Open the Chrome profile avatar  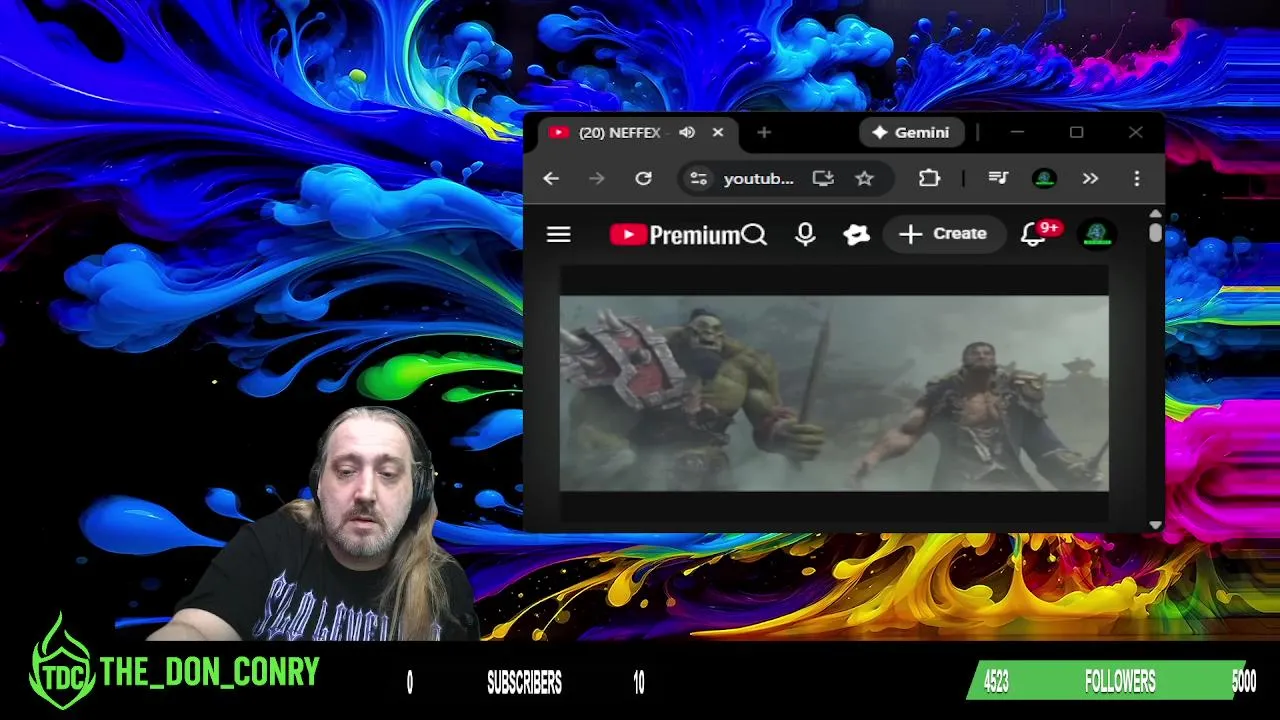(x=1044, y=178)
